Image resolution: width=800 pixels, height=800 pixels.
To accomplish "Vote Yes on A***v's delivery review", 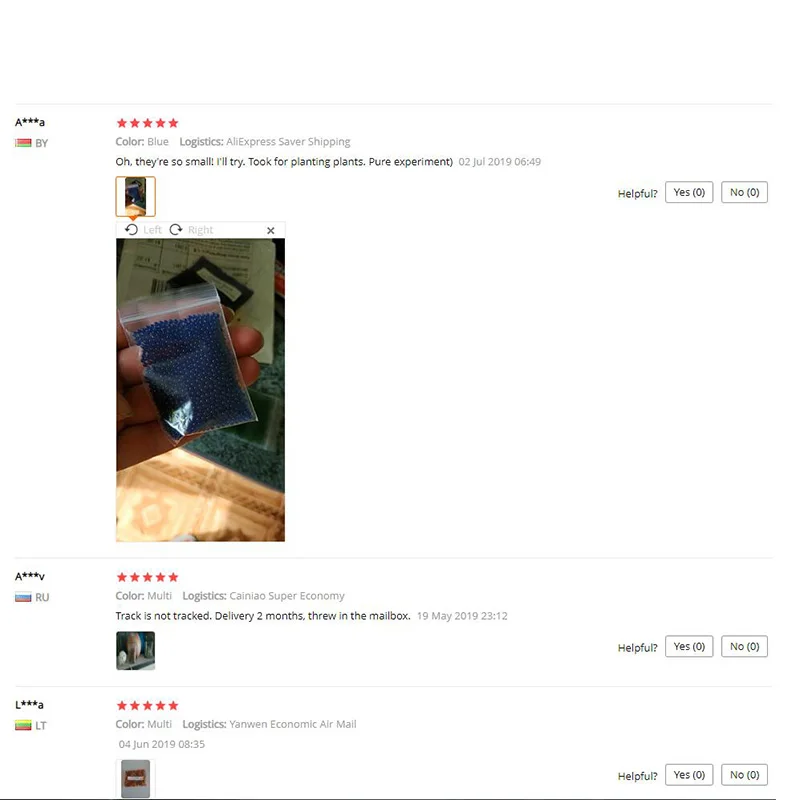I will click(x=689, y=646).
